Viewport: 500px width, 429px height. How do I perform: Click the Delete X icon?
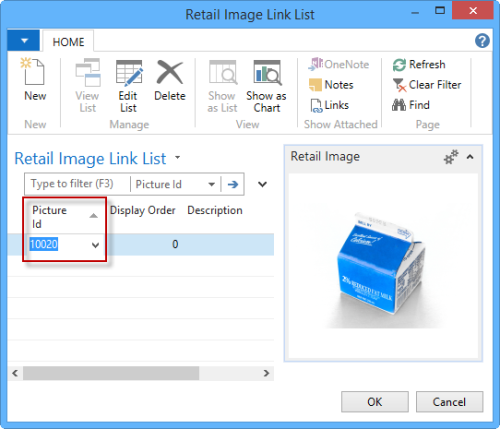tap(170, 72)
